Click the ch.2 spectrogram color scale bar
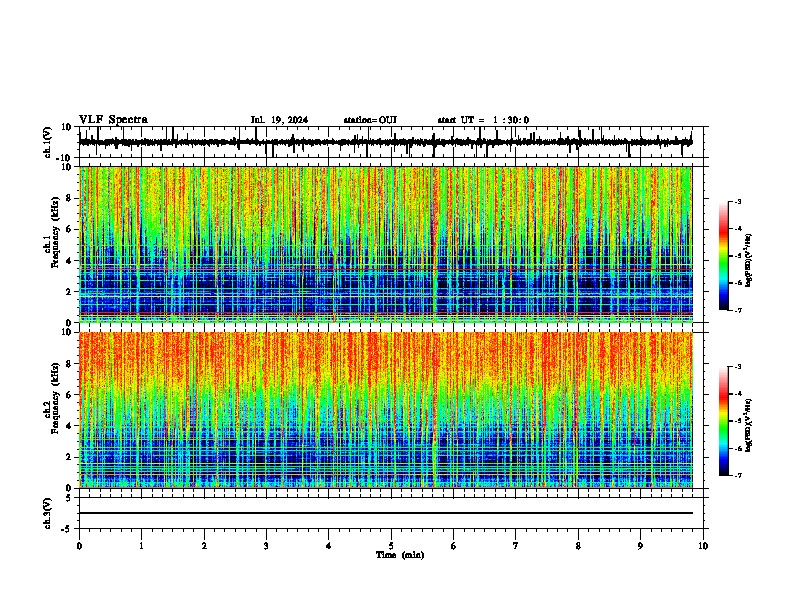The width and height of the screenshot is (792, 612). (724, 421)
